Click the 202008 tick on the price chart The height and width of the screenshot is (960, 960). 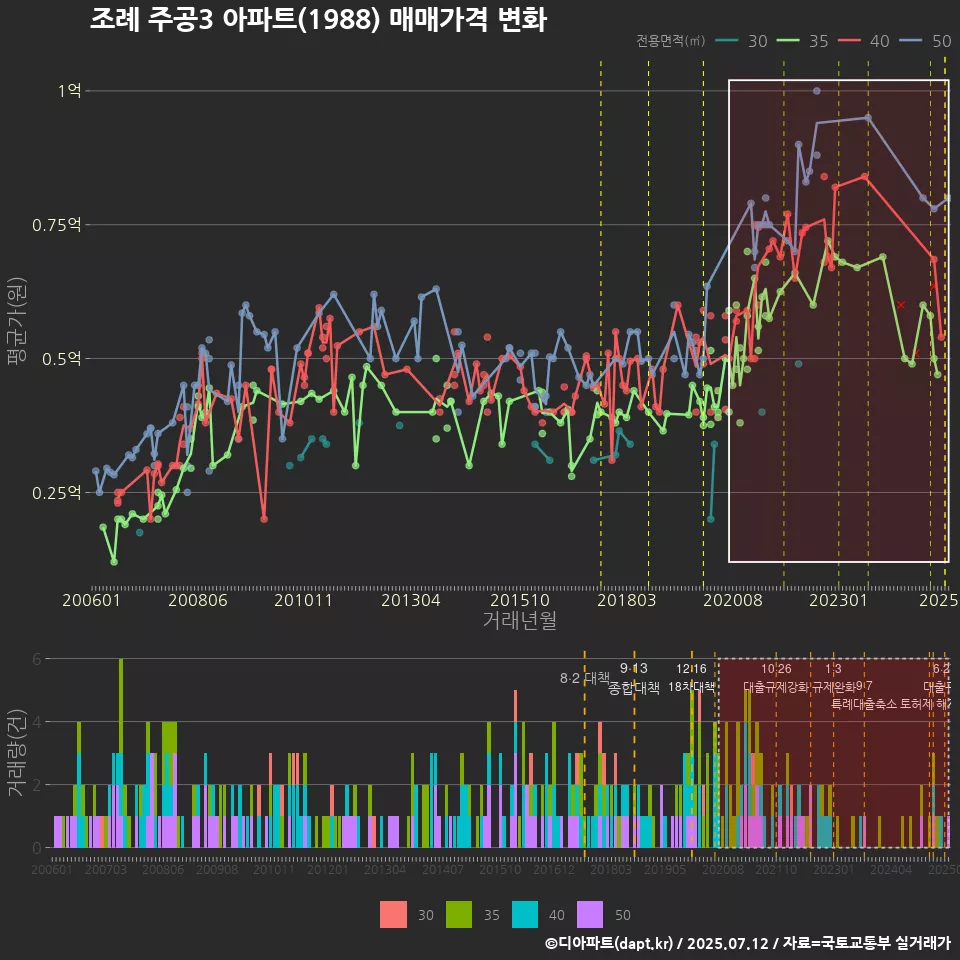point(733,600)
